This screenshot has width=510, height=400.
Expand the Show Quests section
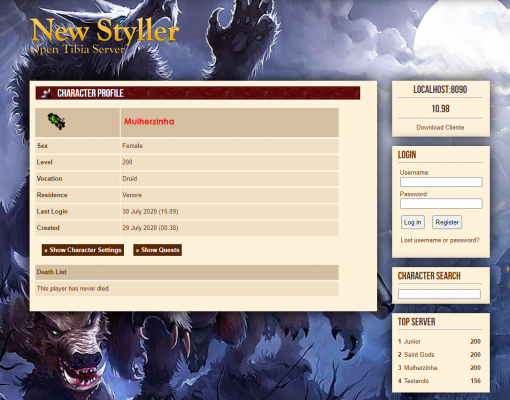click(x=157, y=250)
